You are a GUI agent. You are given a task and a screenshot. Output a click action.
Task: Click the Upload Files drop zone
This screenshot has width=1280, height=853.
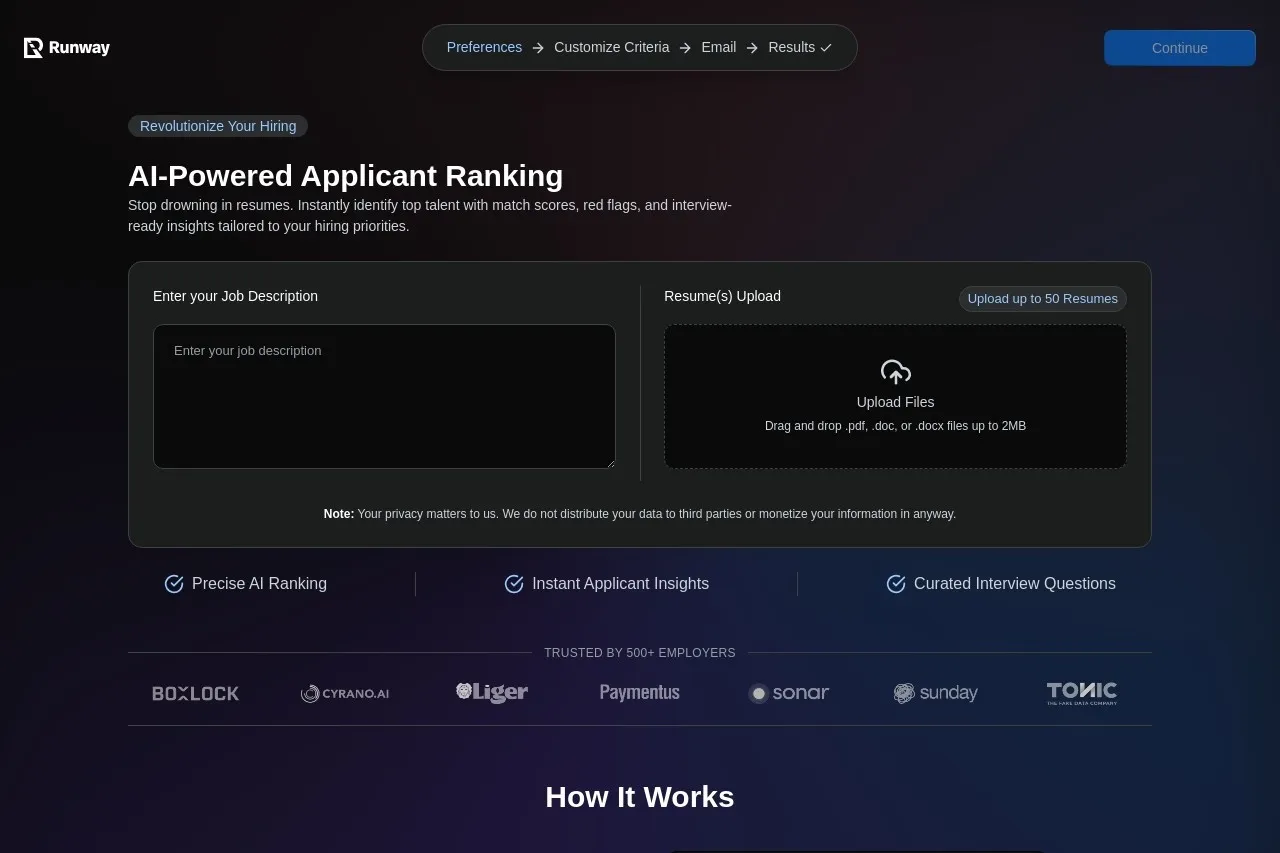point(896,396)
